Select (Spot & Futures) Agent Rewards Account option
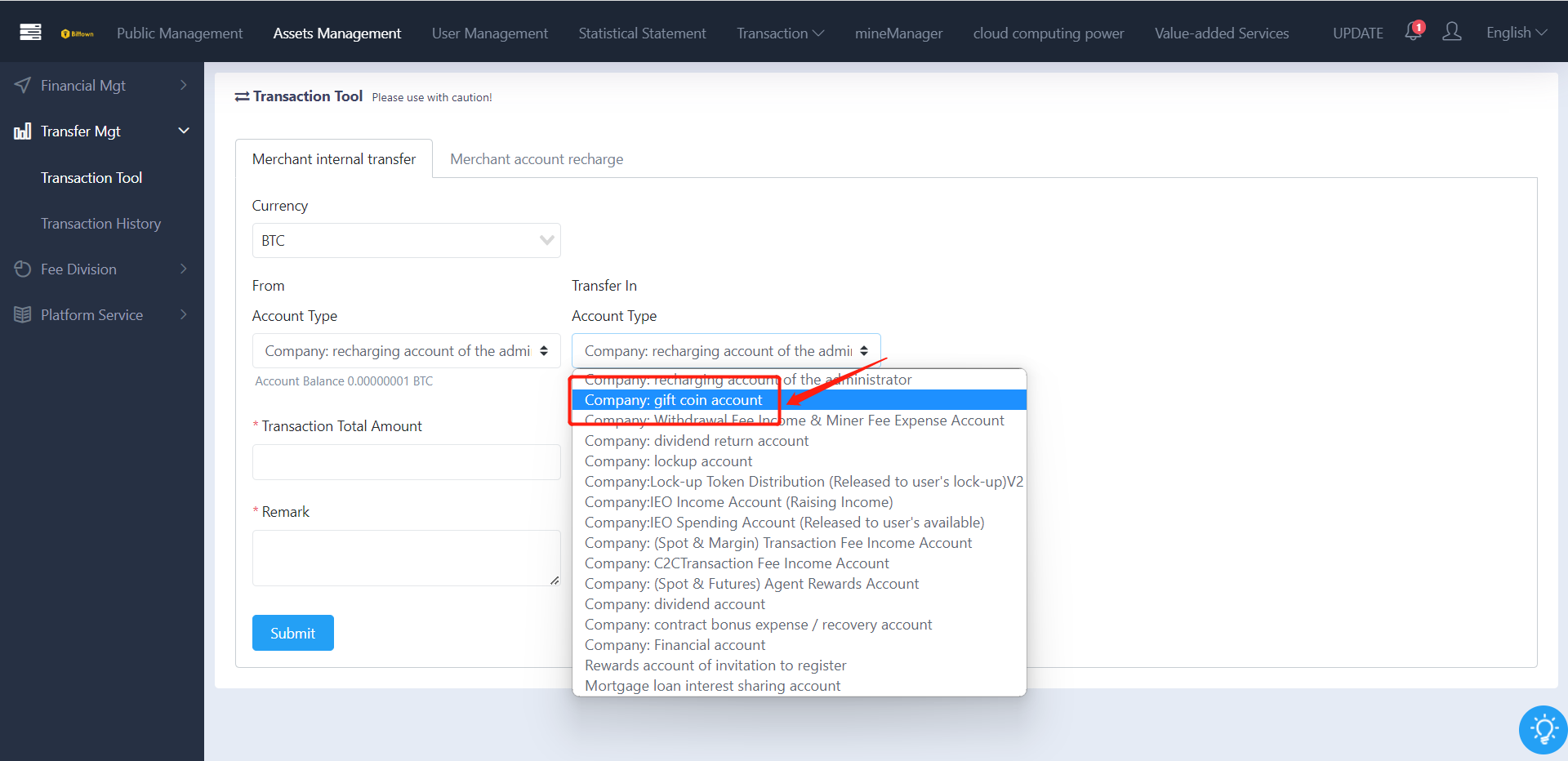Image resolution: width=1568 pixels, height=761 pixels. (800, 584)
